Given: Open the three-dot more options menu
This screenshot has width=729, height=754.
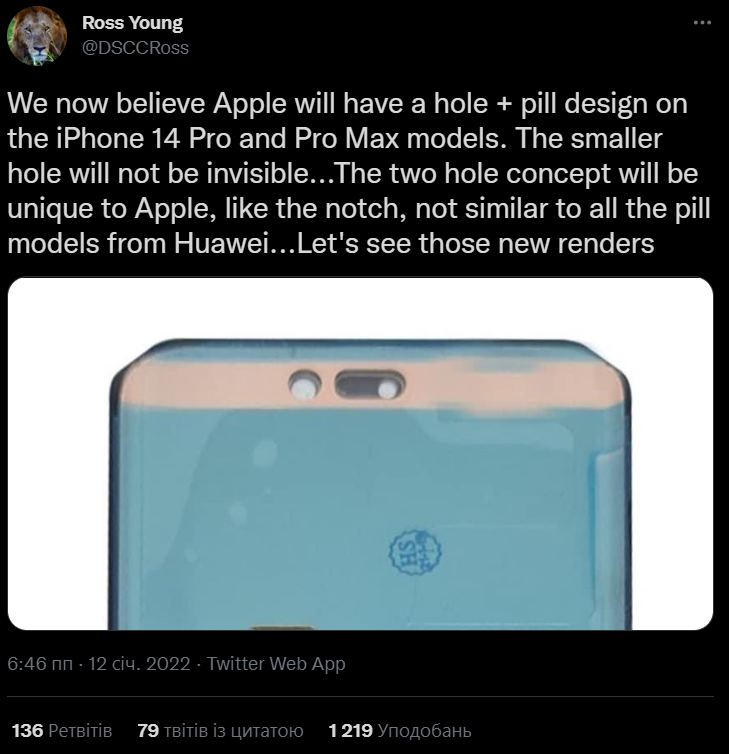Looking at the screenshot, I should [x=703, y=22].
